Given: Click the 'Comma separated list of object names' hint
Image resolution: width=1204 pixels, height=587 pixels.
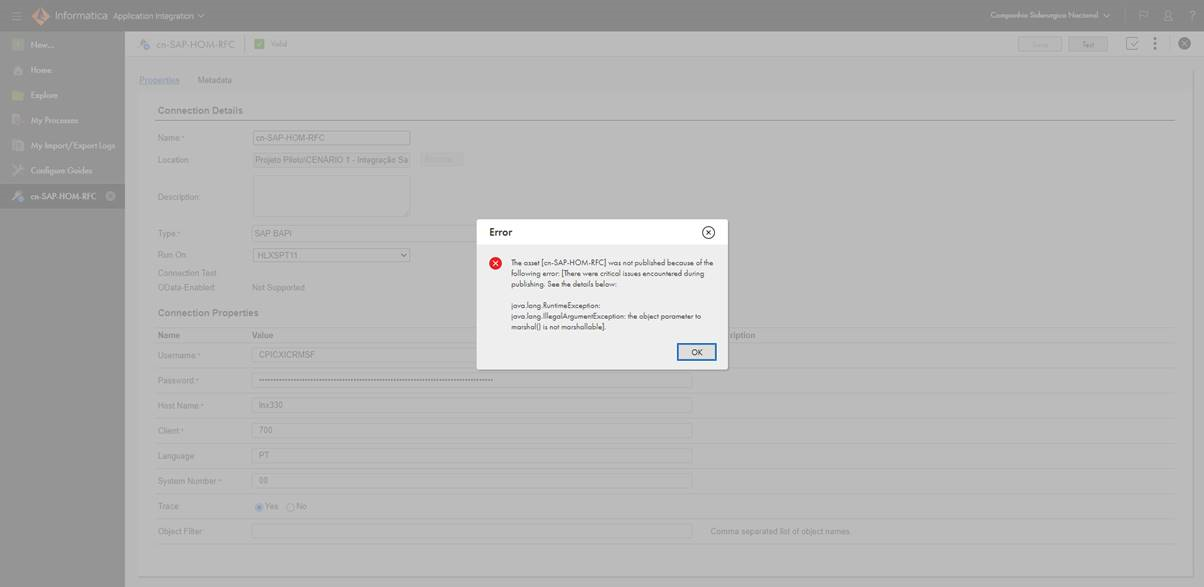Looking at the screenshot, I should pos(780,532).
